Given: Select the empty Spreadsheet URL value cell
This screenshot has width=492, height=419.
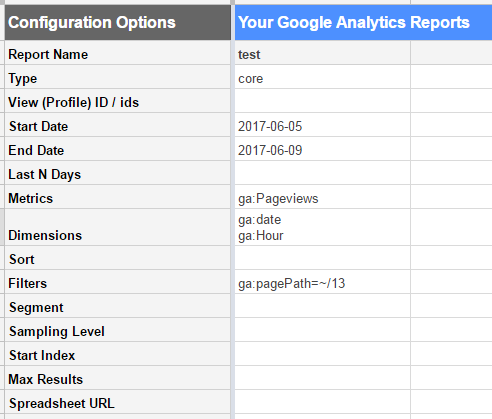Looking at the screenshot, I should pos(322,402).
